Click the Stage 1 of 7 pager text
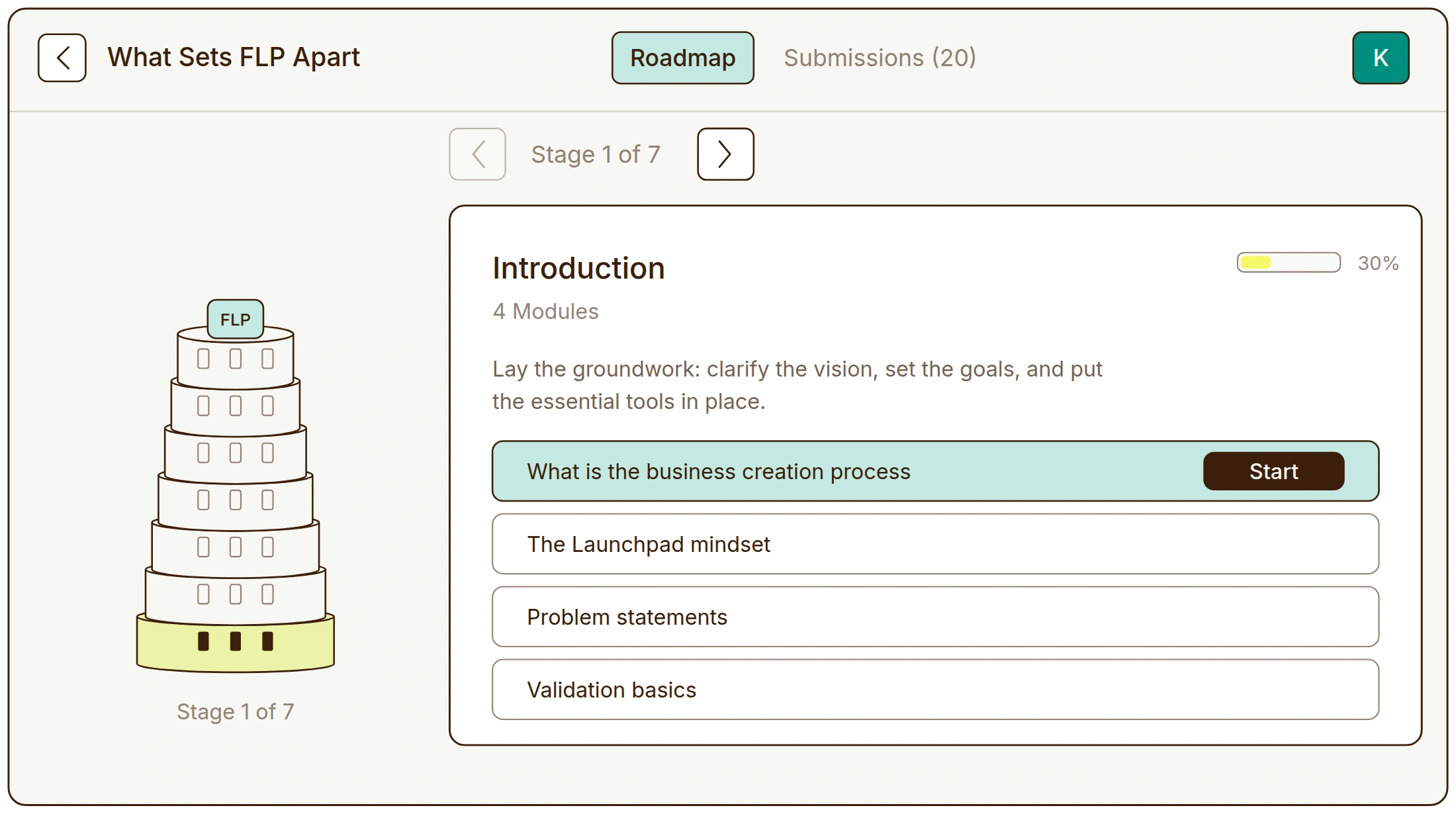The height and width of the screenshot is (814, 1456). (x=596, y=154)
